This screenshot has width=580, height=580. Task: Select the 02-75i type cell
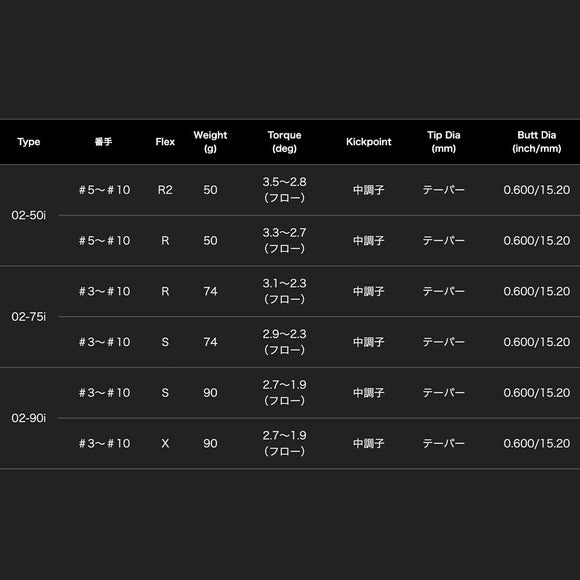click(x=28, y=317)
